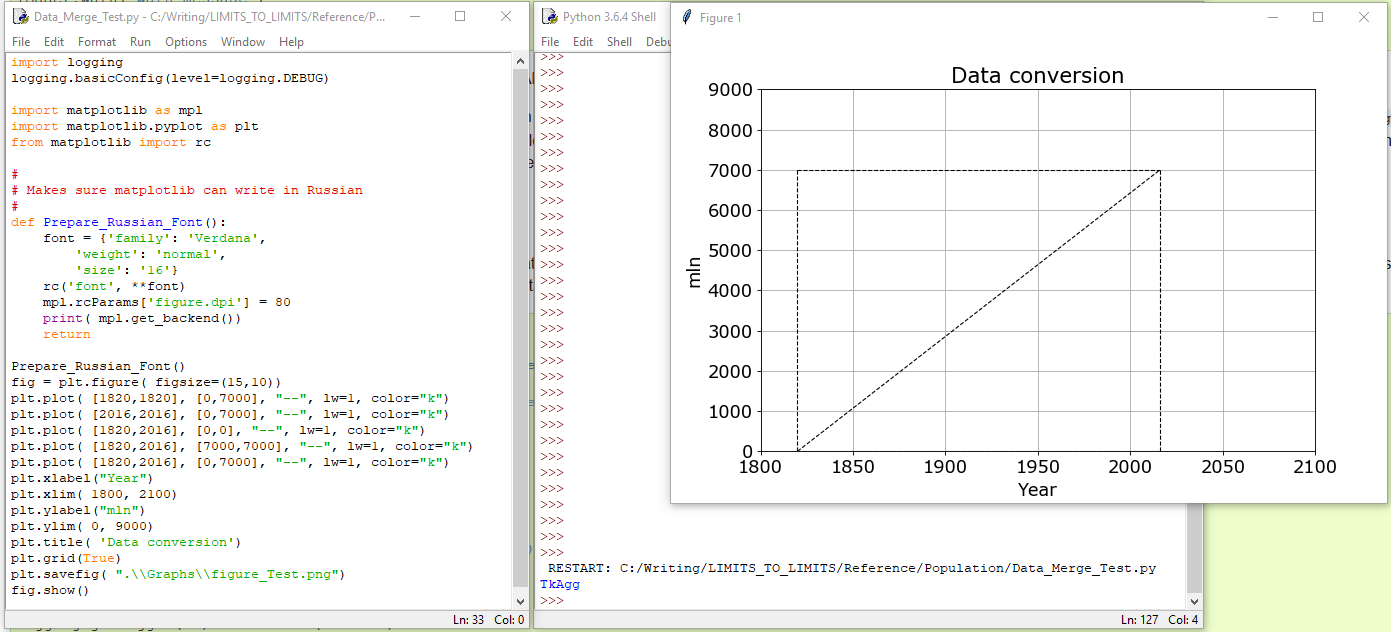1391x632 pixels.
Task: Click the editor scrollbar down arrow
Action: [519, 600]
